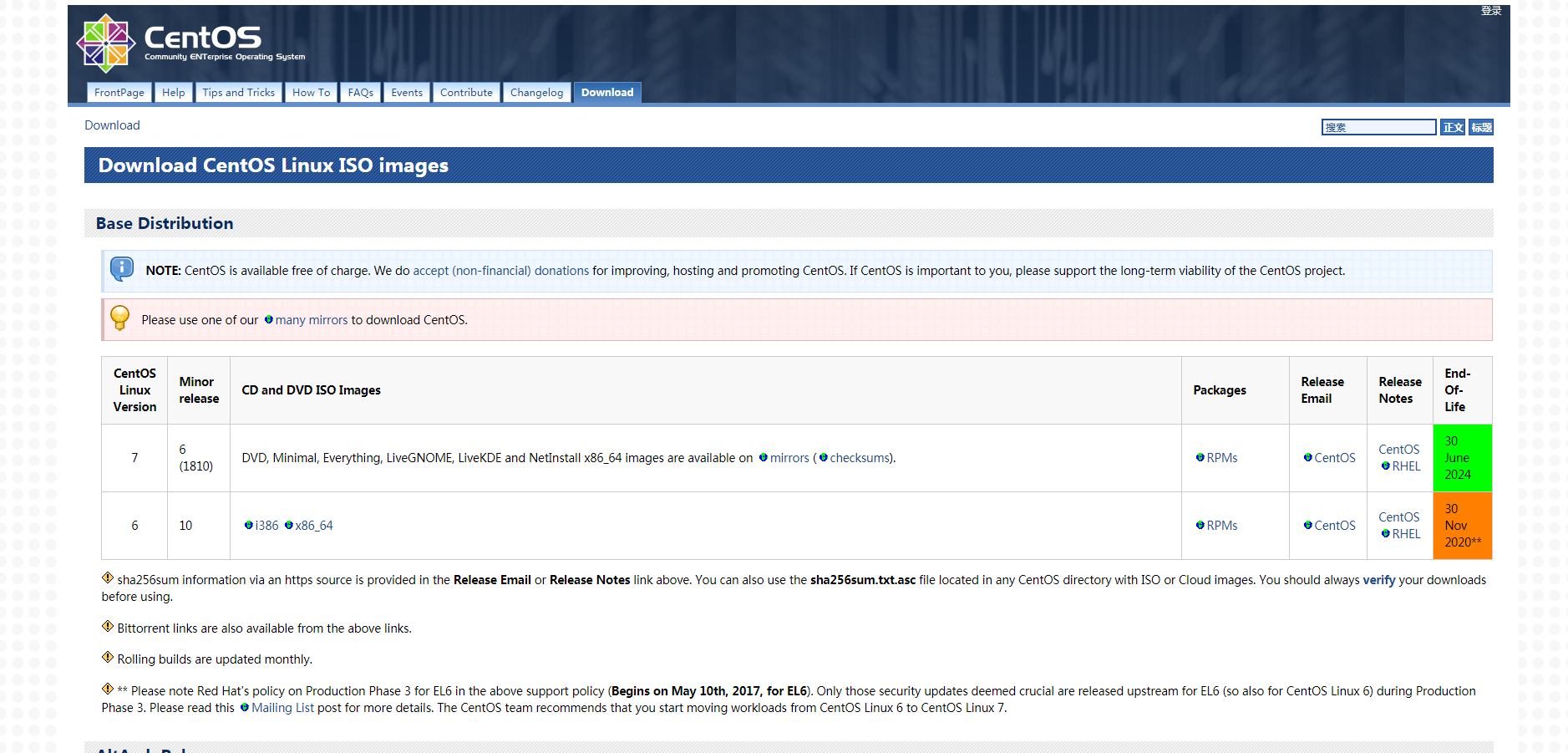Screen dimensions: 1568x753
Task: Open RPMs packages link for CentOS 7
Action: (1216, 458)
